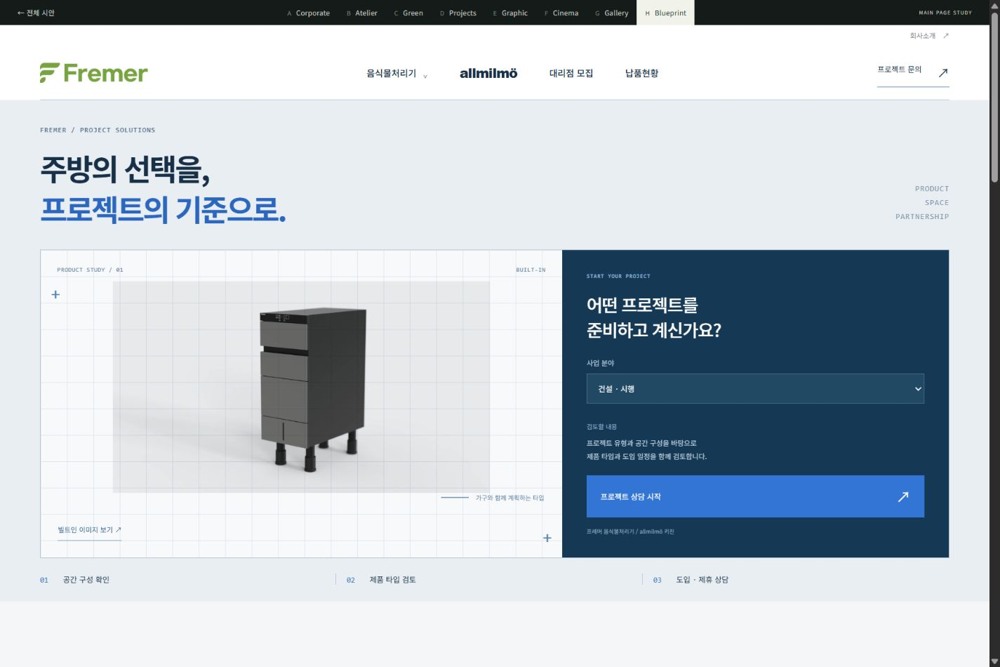
Task: Select step 03 도입 · 제휴 상담
Action: [x=691, y=580]
